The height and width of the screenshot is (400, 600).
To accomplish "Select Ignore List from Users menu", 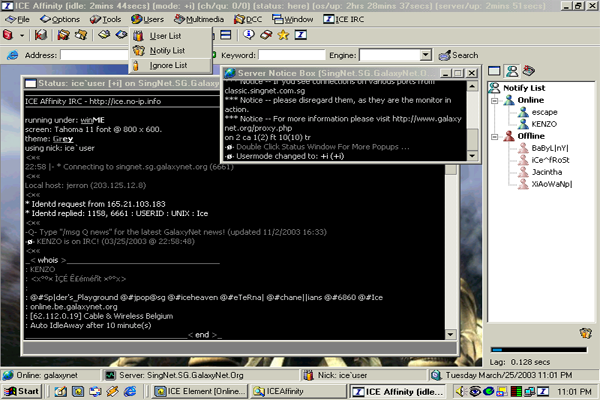I will point(170,65).
